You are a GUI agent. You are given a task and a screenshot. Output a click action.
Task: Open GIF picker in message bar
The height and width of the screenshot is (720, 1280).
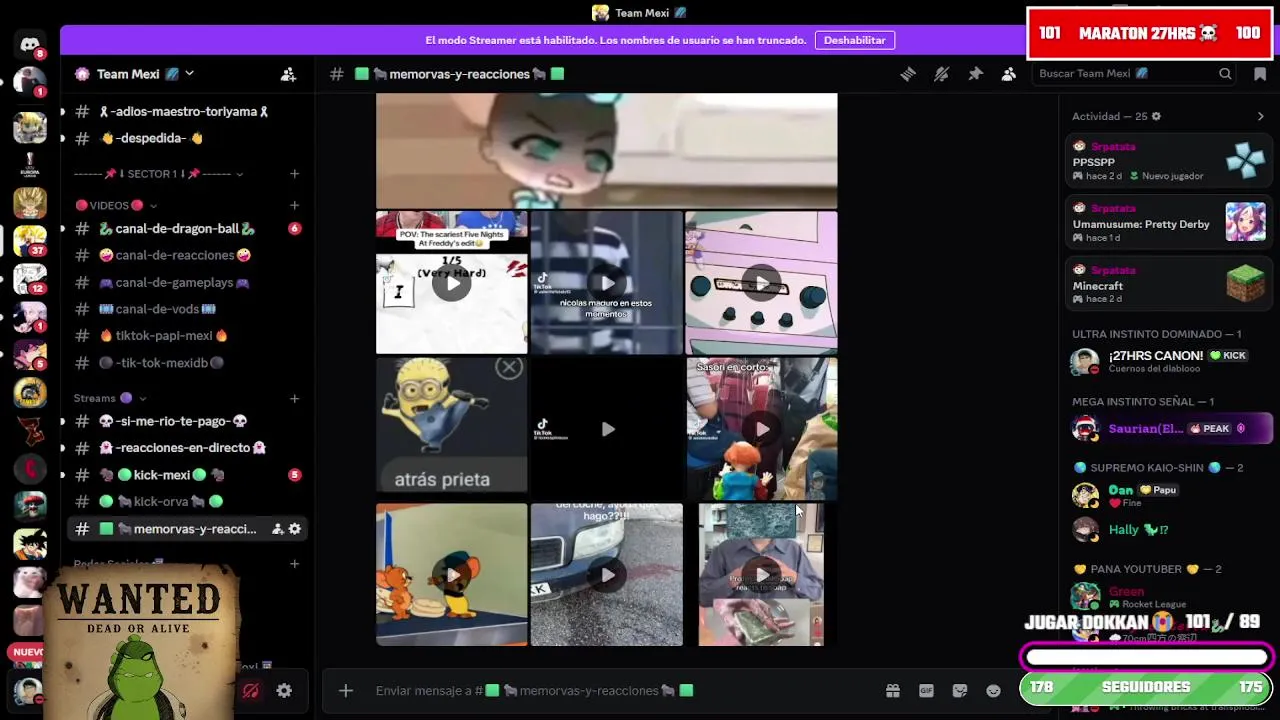pyautogui.click(x=926, y=690)
